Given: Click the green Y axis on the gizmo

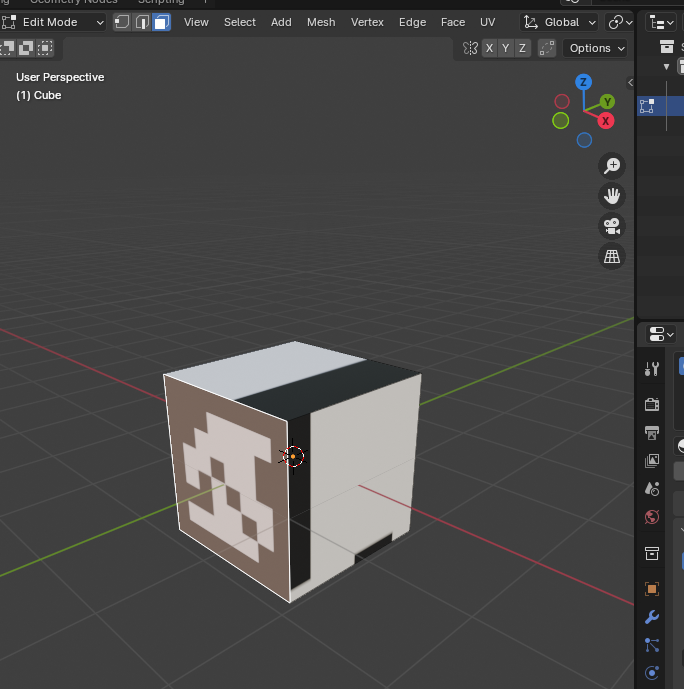Looking at the screenshot, I should click(608, 102).
